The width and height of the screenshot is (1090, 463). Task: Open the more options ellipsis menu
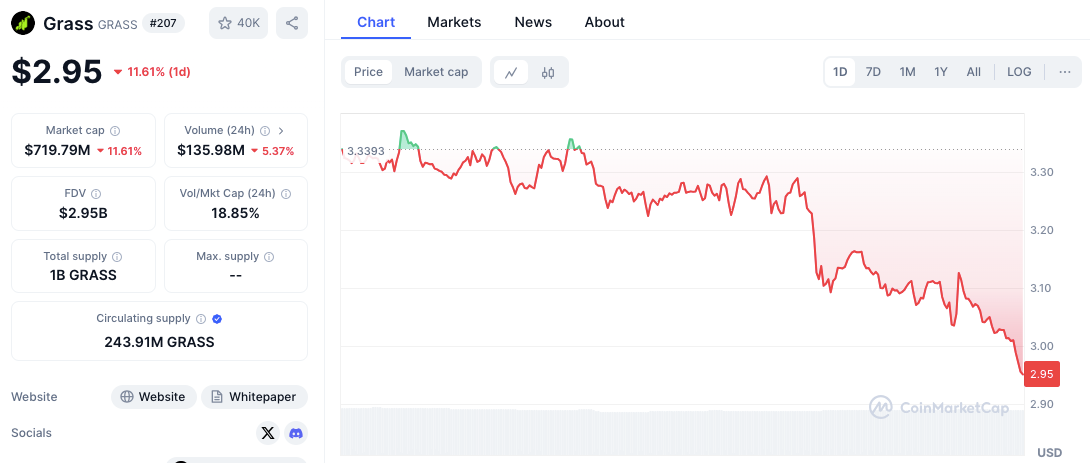[1064, 72]
